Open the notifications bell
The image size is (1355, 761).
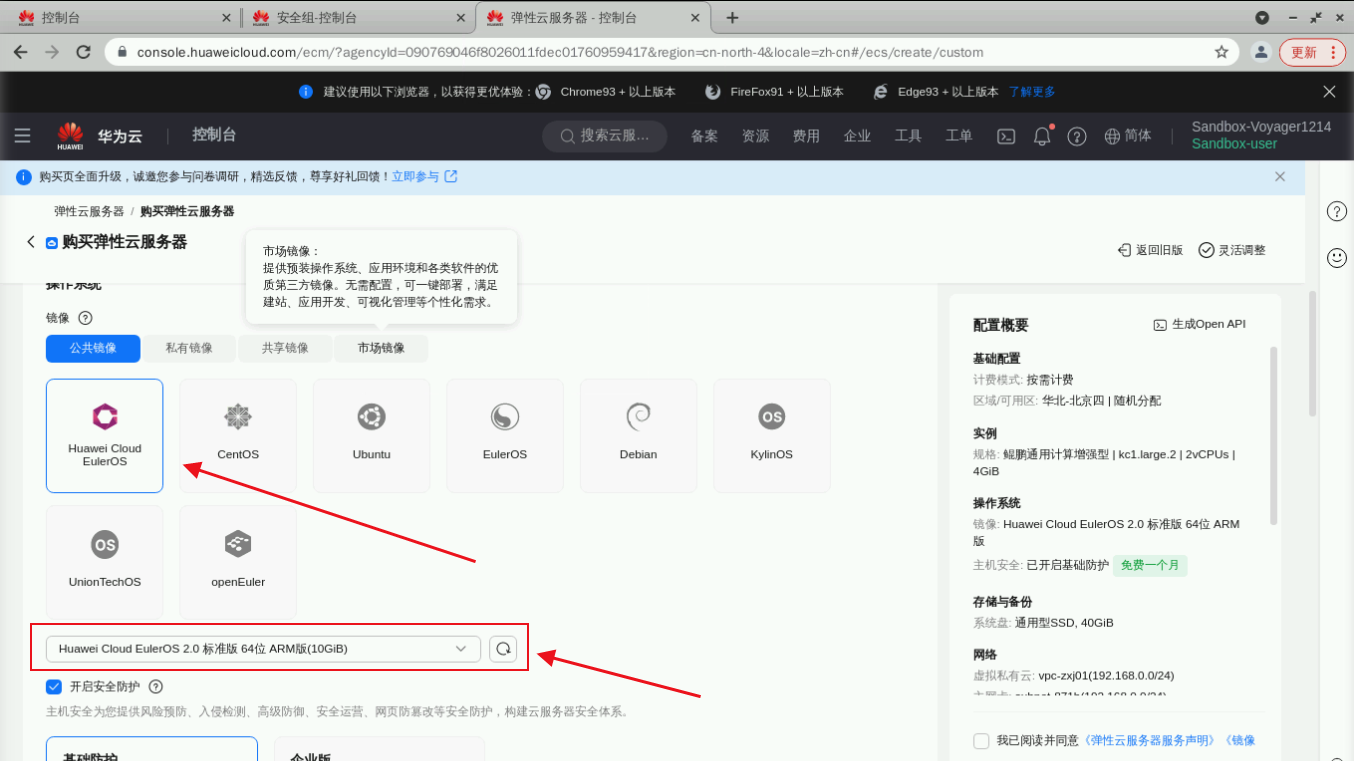pos(1042,136)
